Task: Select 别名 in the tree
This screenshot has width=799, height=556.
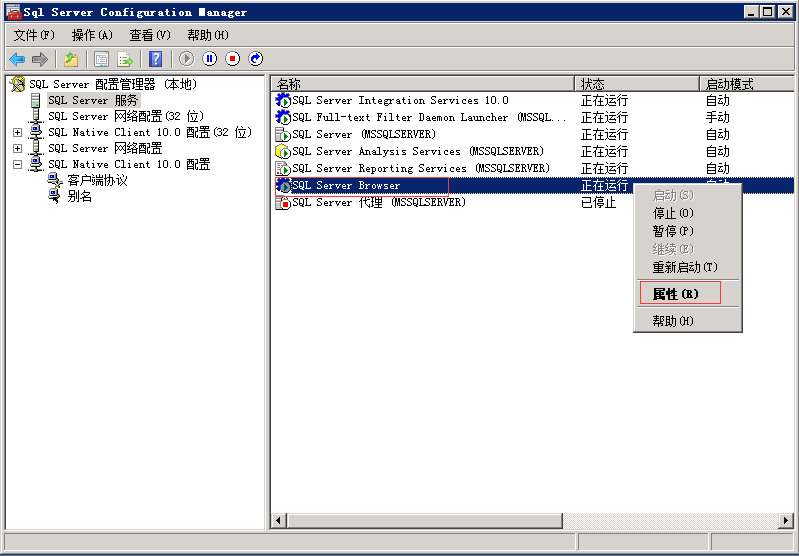Action: click(79, 196)
